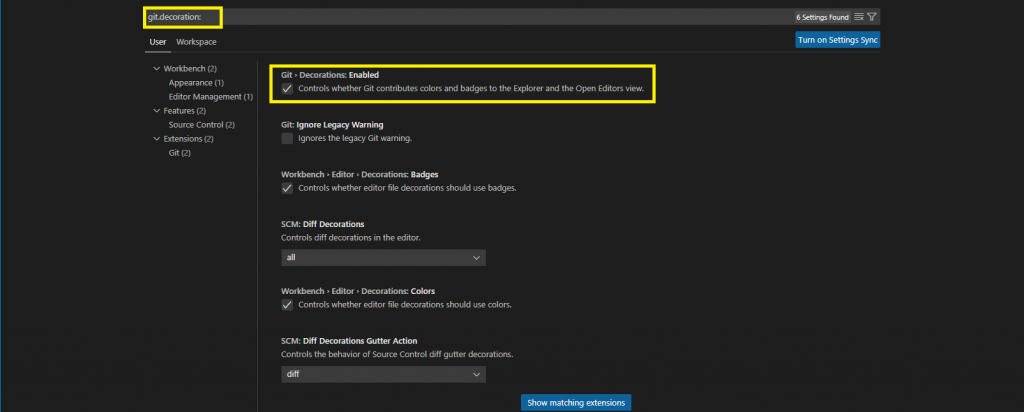1024x412 pixels.
Task: Open the settings filter funnel icon
Action: tap(872, 17)
